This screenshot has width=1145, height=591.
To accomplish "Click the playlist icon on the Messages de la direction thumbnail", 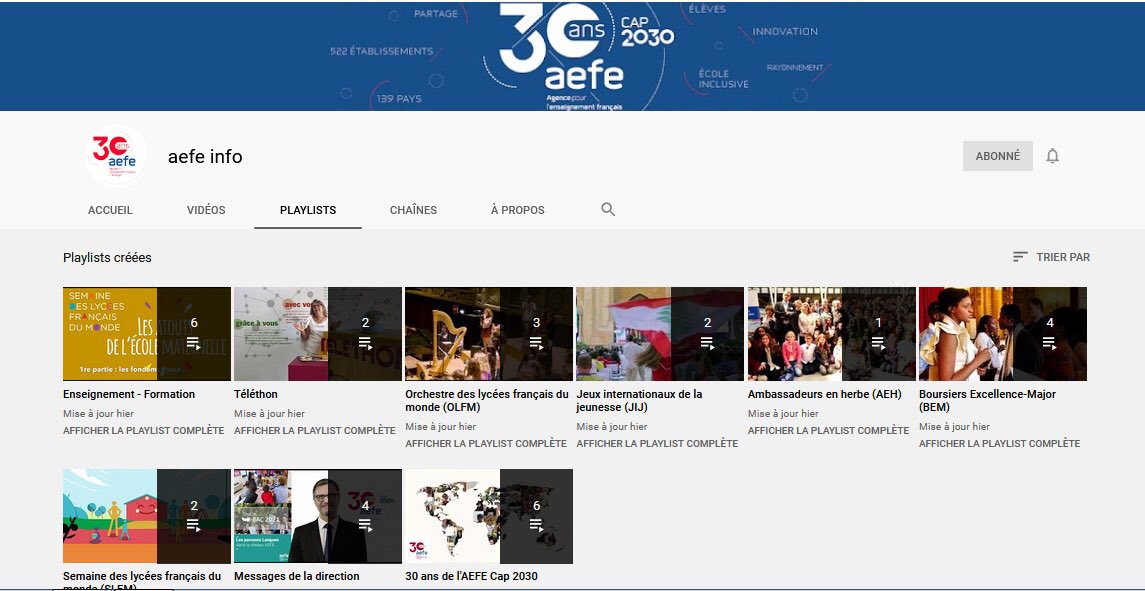I will click(x=365, y=525).
